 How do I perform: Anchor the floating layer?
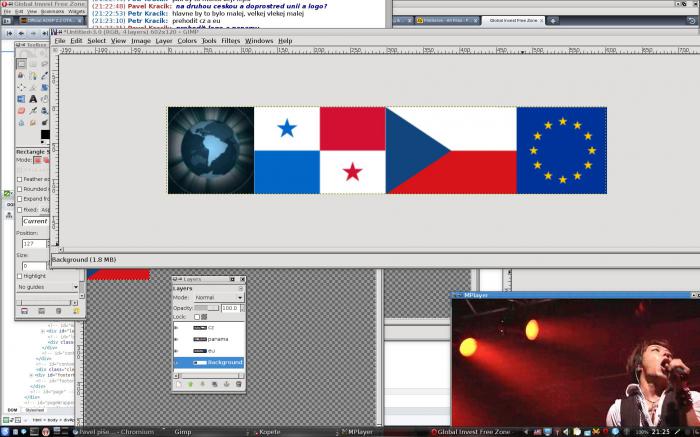point(226,384)
